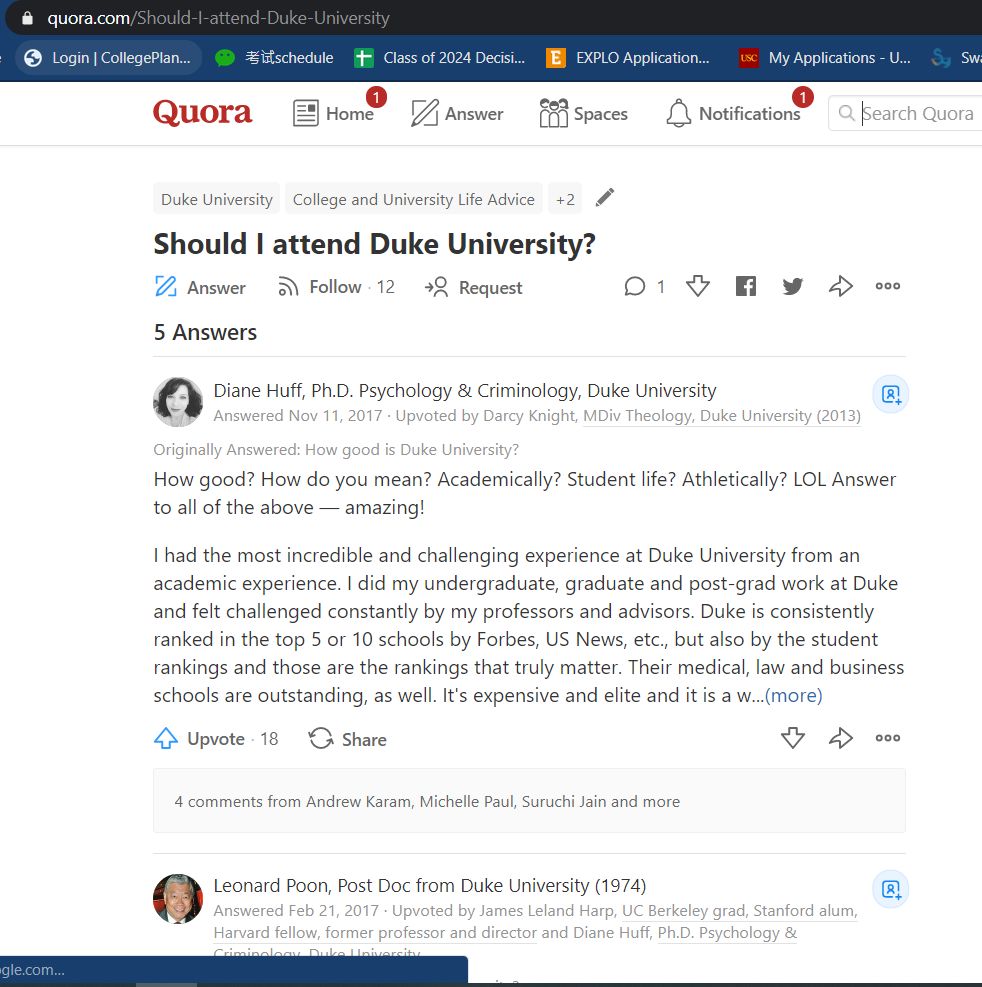Downvote the question

[x=697, y=286]
